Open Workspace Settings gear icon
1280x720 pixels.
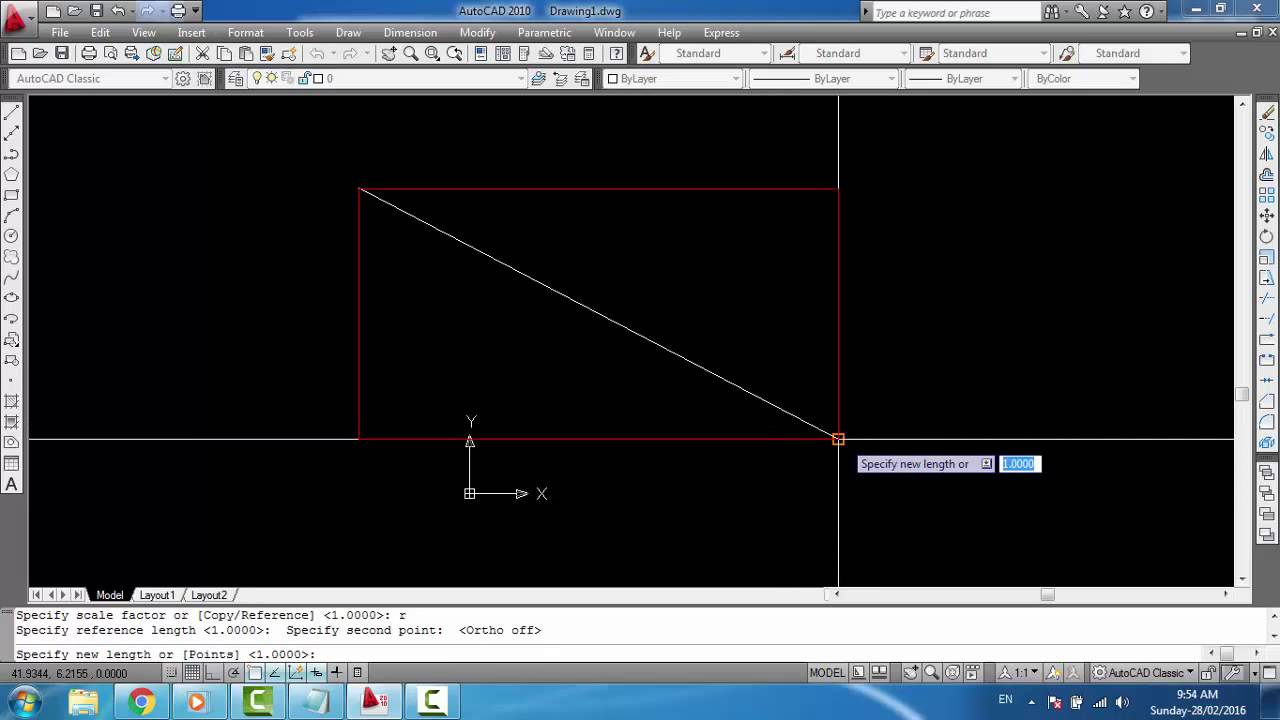pyautogui.click(x=183, y=78)
